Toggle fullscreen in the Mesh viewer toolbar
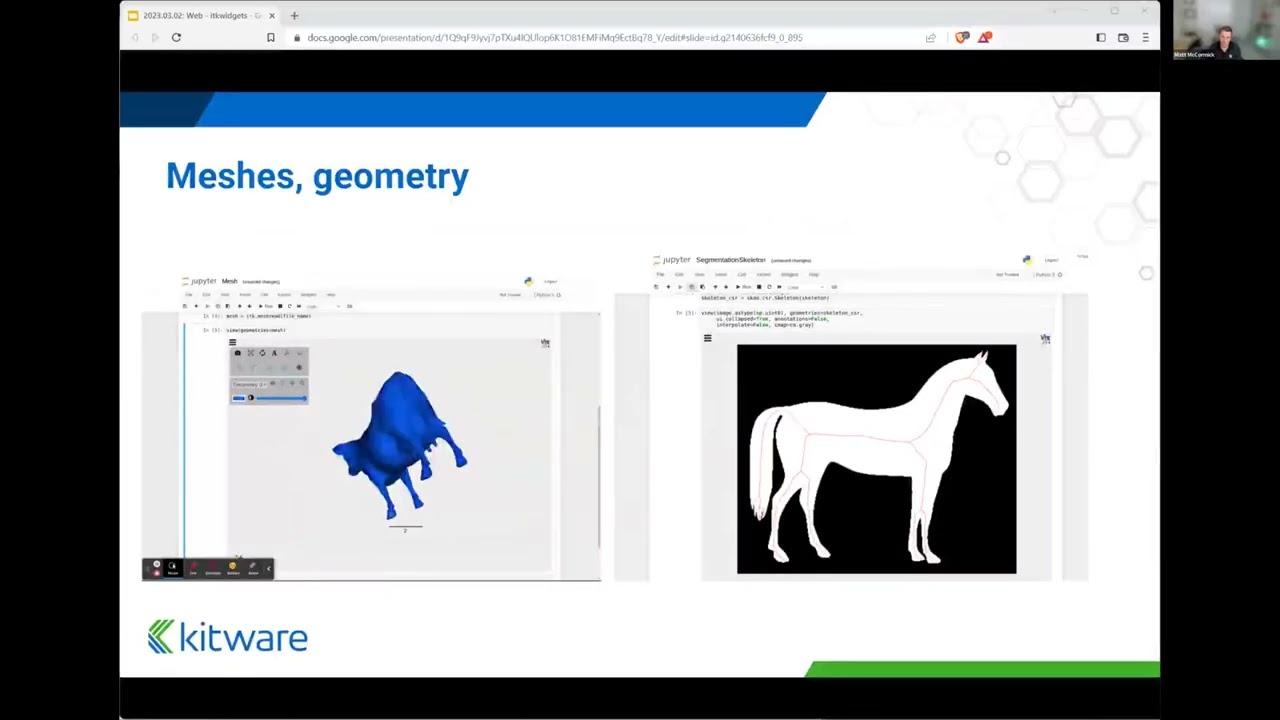 point(250,353)
